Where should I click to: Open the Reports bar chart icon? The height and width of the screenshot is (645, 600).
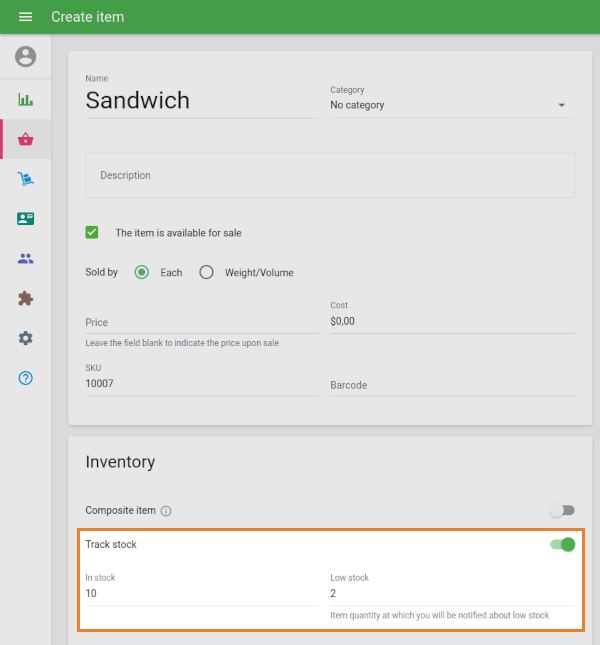coord(26,99)
